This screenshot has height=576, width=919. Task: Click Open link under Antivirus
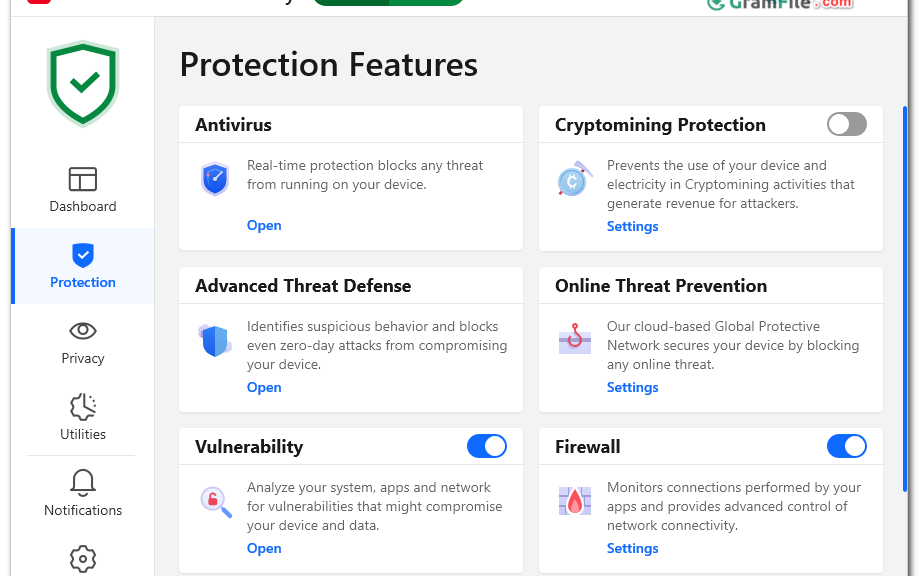[264, 226]
